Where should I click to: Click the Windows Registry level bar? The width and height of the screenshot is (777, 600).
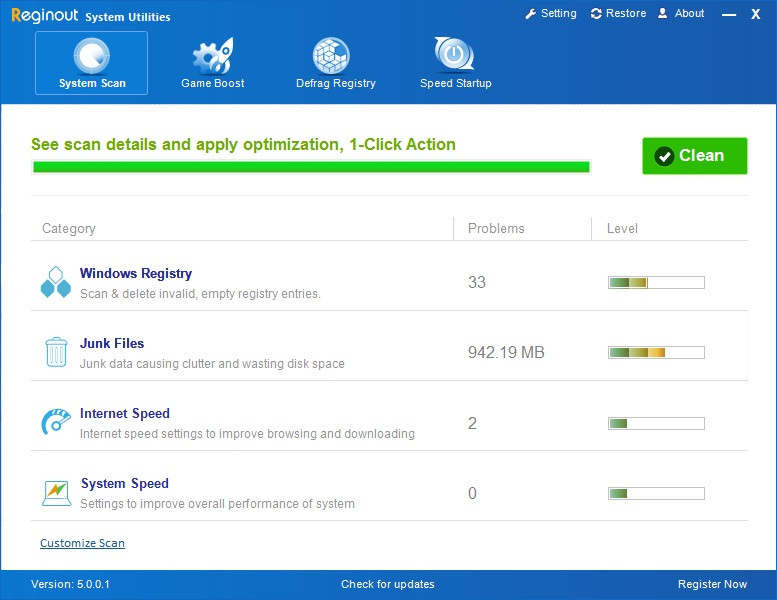coord(656,282)
